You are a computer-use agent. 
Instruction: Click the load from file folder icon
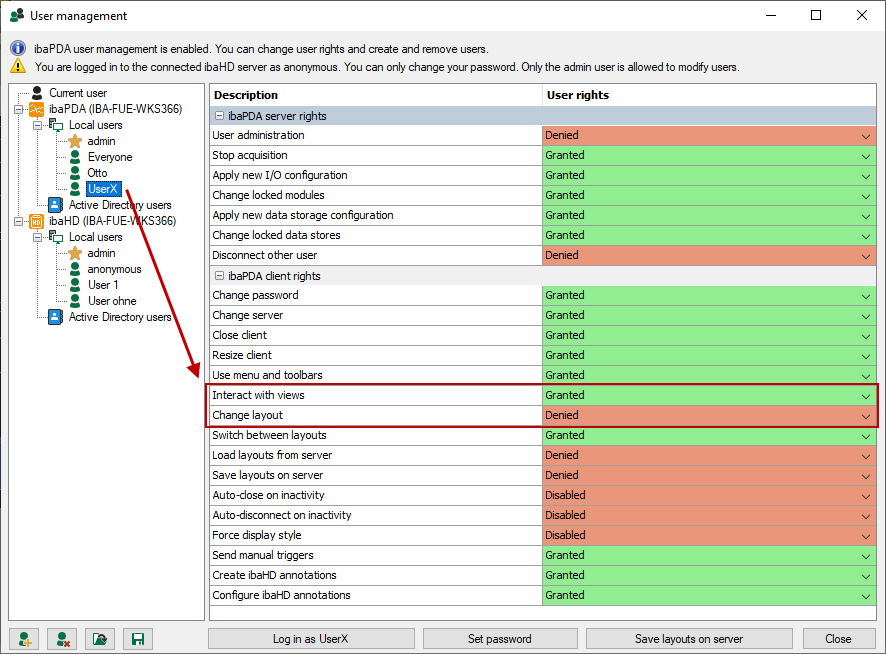click(x=100, y=639)
